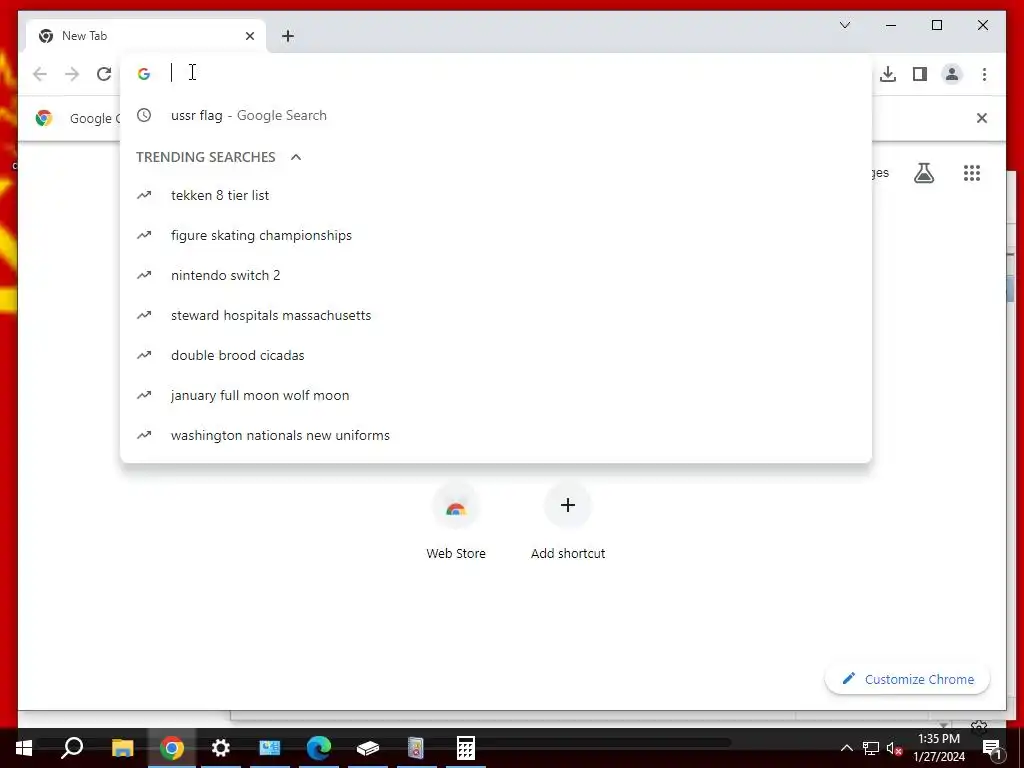Open the notification center icon
Screen dimensions: 1024x768
[992, 748]
